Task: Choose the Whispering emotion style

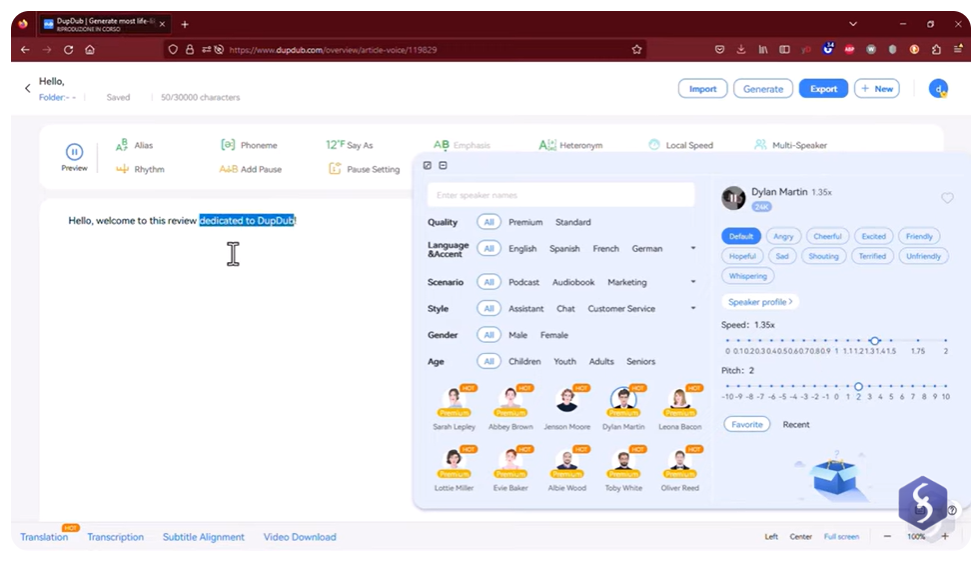Action: pyautogui.click(x=748, y=276)
